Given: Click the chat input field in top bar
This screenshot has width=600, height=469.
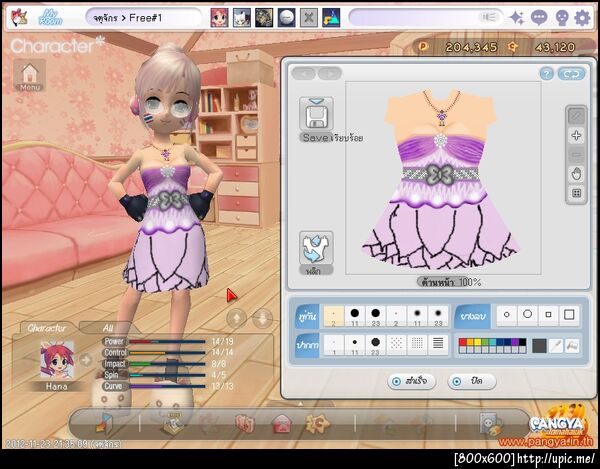Looking at the screenshot, I should pos(426,18).
